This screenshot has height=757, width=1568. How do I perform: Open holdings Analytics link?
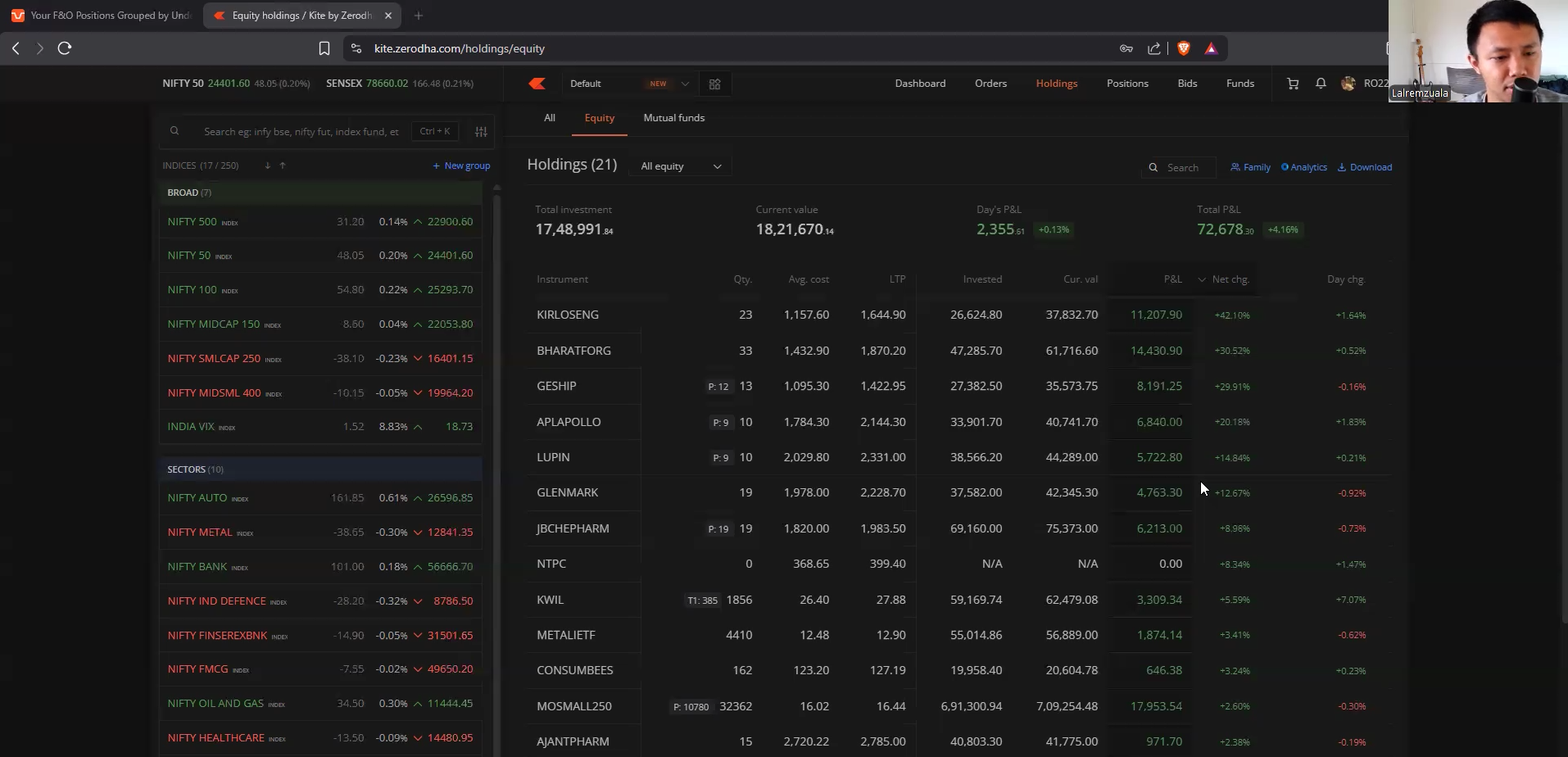tap(1304, 167)
